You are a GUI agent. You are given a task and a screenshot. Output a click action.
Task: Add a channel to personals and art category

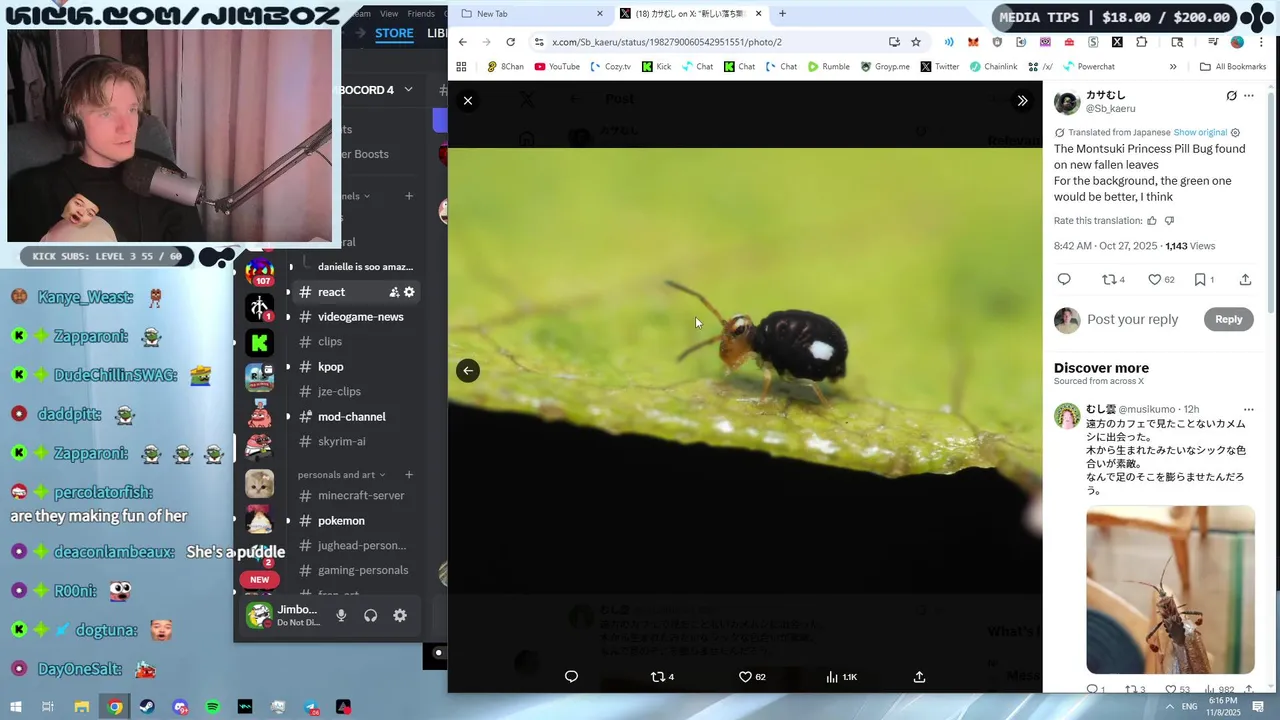click(x=409, y=475)
